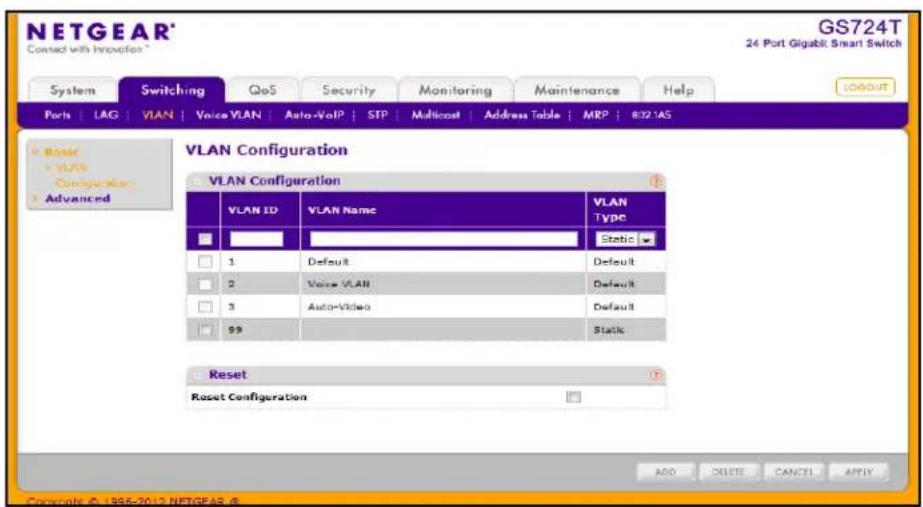Click the ADD button
This screenshot has width=923, height=507.
[666, 472]
